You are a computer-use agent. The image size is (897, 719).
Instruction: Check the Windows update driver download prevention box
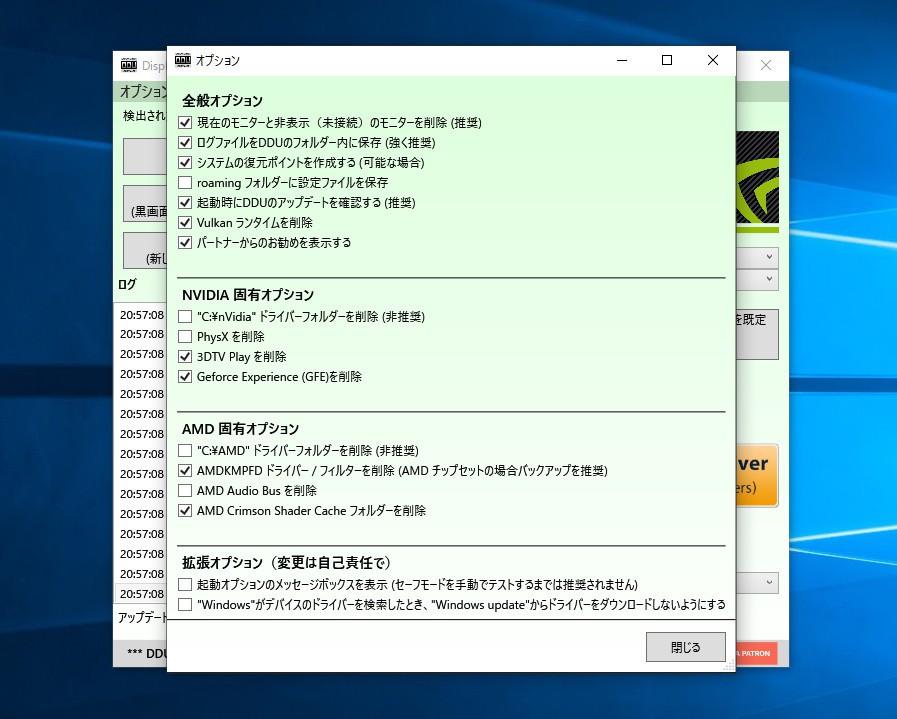185,604
